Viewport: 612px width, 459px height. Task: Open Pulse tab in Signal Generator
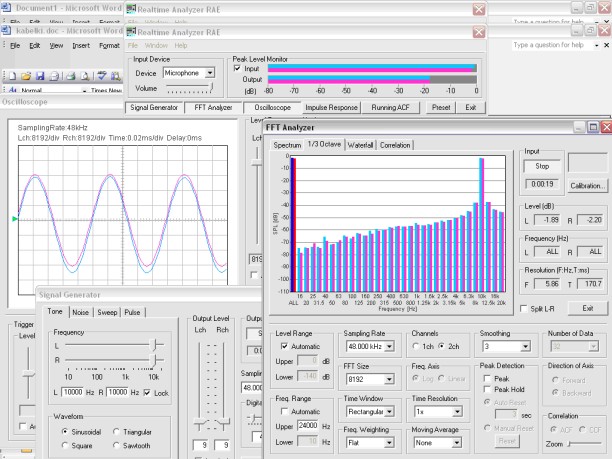[x=132, y=312]
